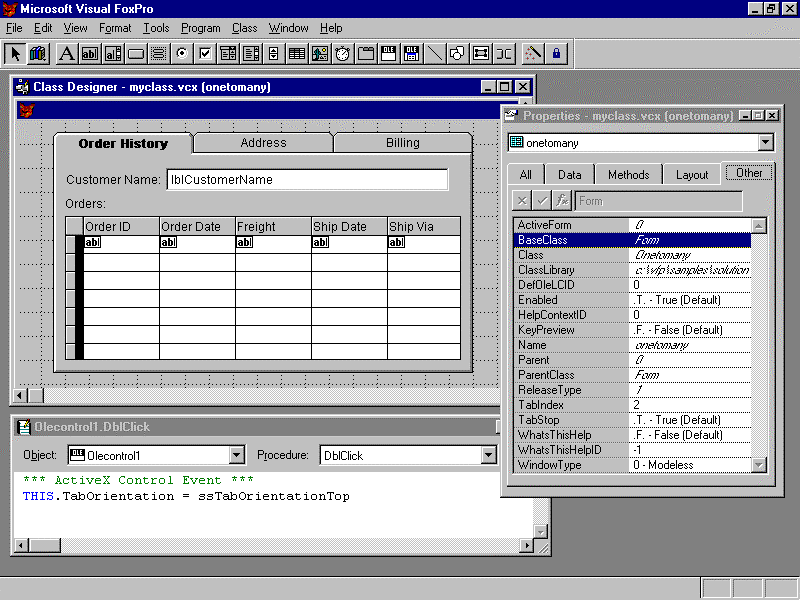
Task: Select the Order History page tab
Action: (123, 143)
